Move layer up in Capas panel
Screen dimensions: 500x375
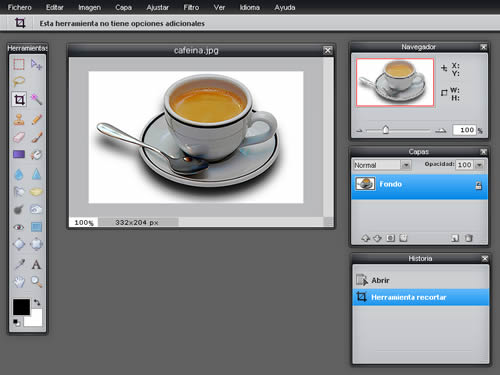366,238
